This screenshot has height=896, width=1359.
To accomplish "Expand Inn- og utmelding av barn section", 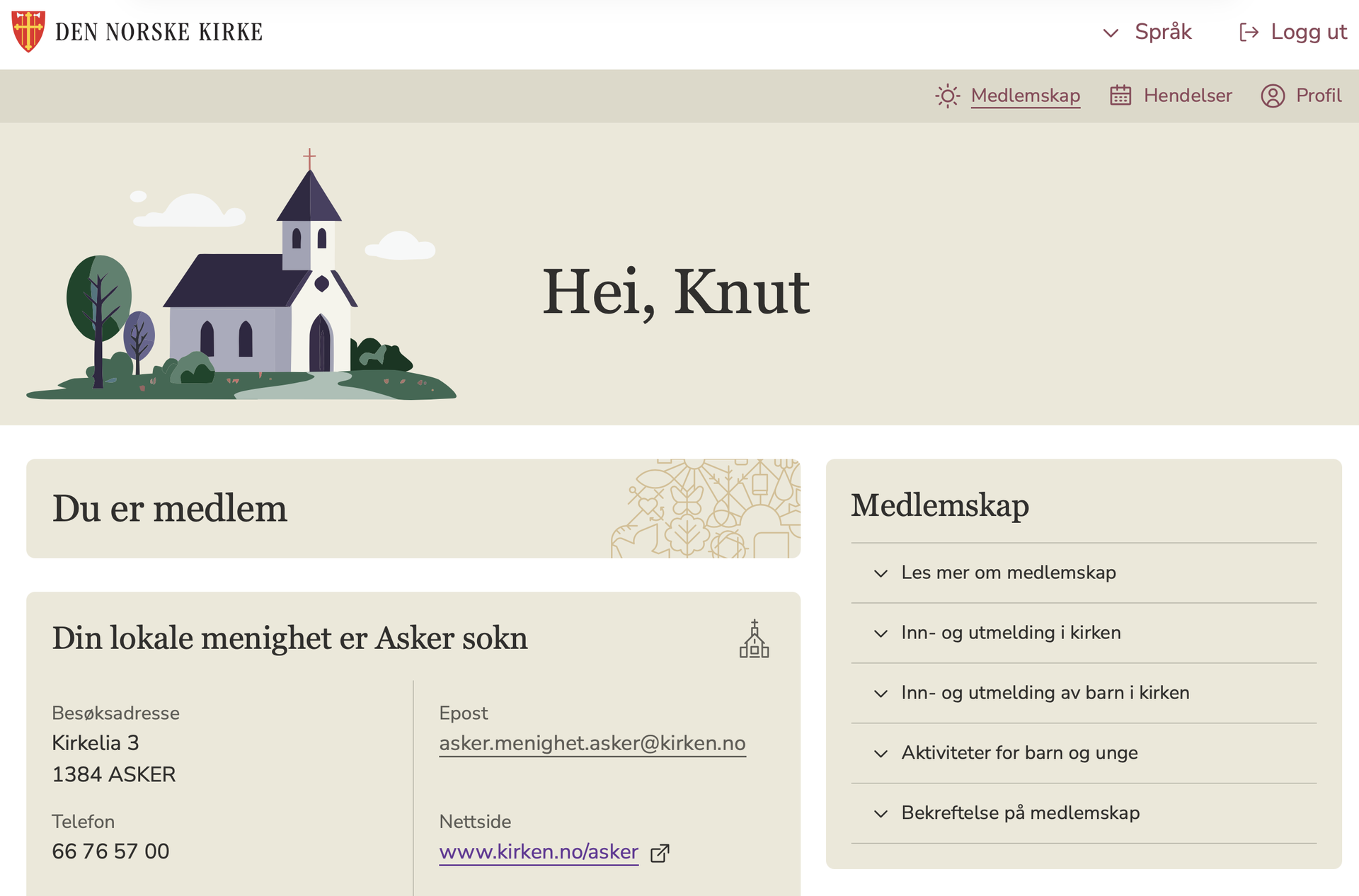I will pyautogui.click(x=1044, y=693).
